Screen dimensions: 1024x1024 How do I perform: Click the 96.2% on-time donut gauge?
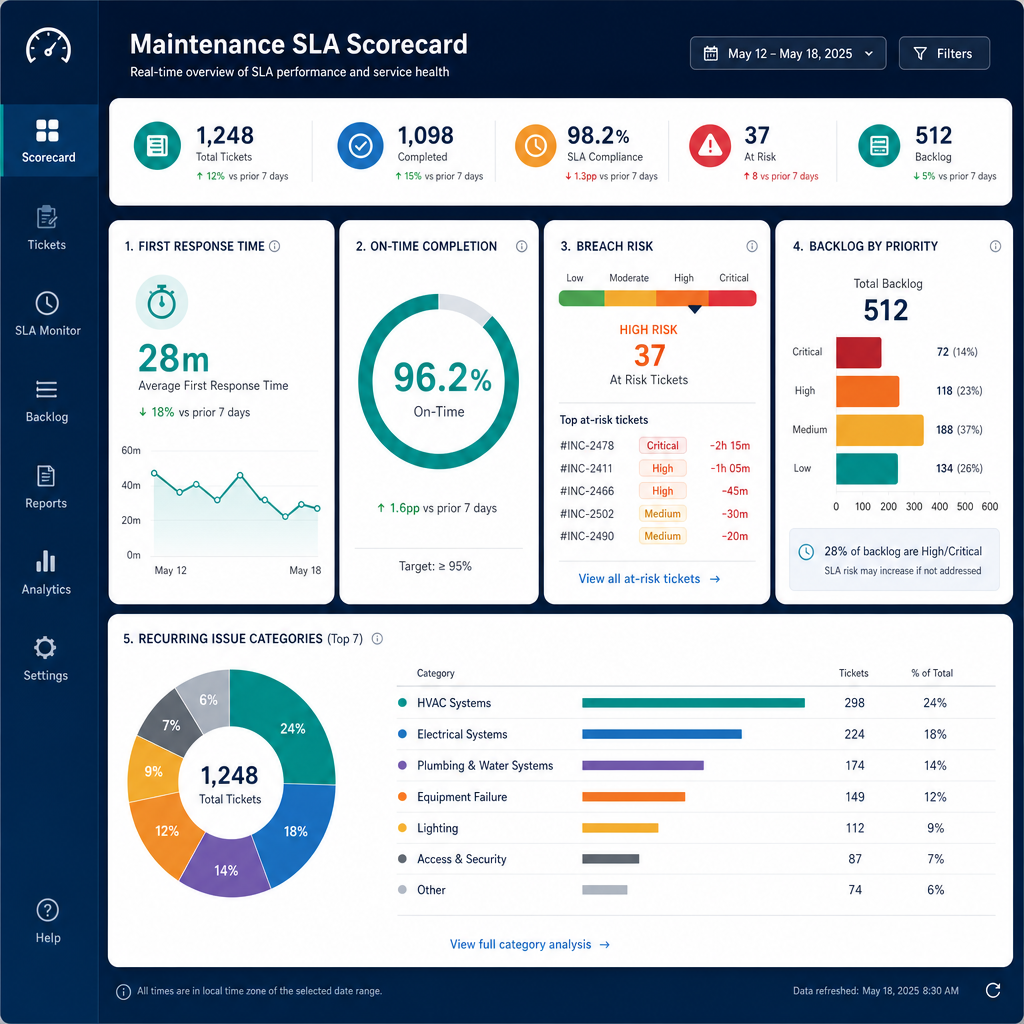[438, 381]
